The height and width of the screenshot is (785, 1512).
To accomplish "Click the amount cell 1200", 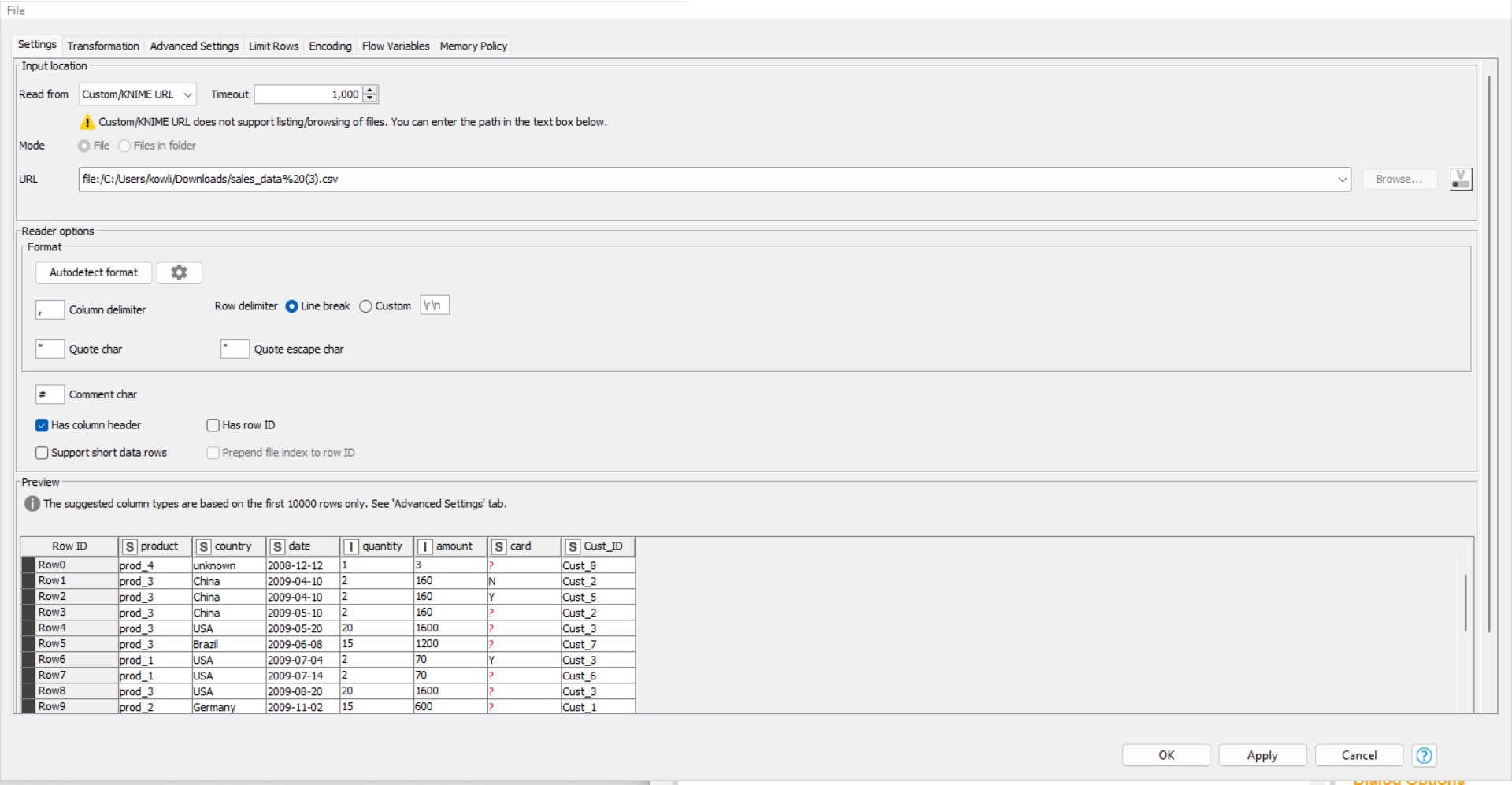I will tap(450, 644).
